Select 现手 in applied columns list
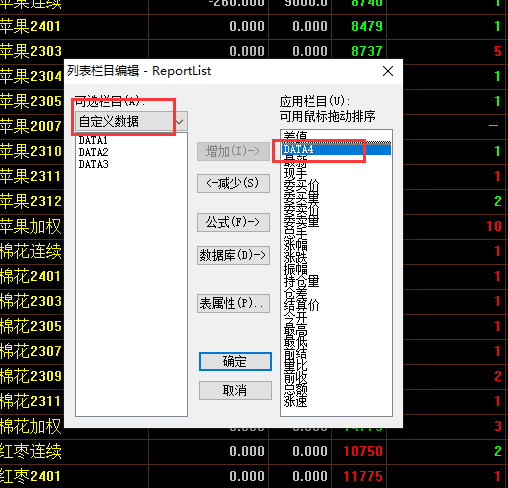 (x=295, y=173)
